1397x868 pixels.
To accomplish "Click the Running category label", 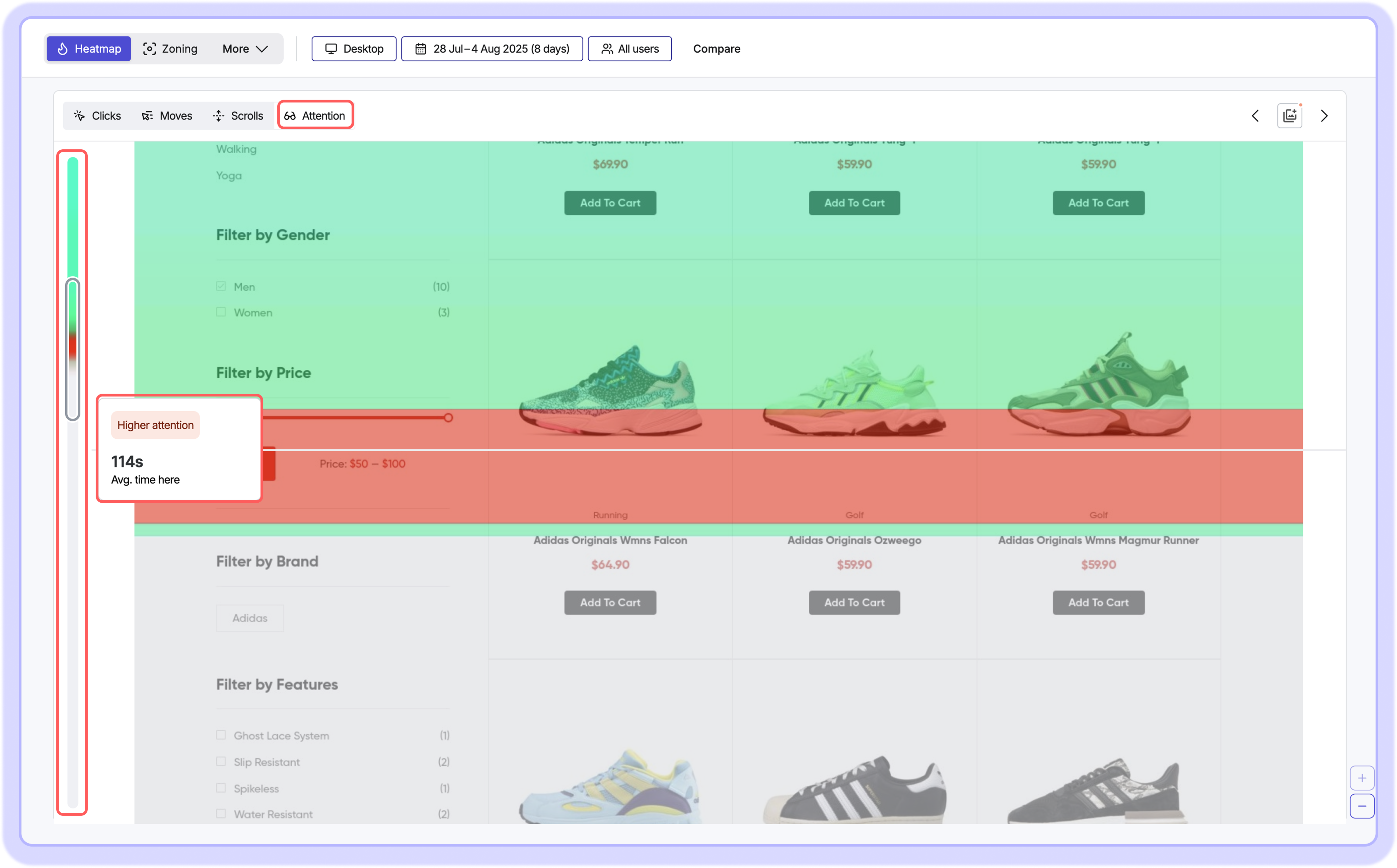I will coord(610,515).
